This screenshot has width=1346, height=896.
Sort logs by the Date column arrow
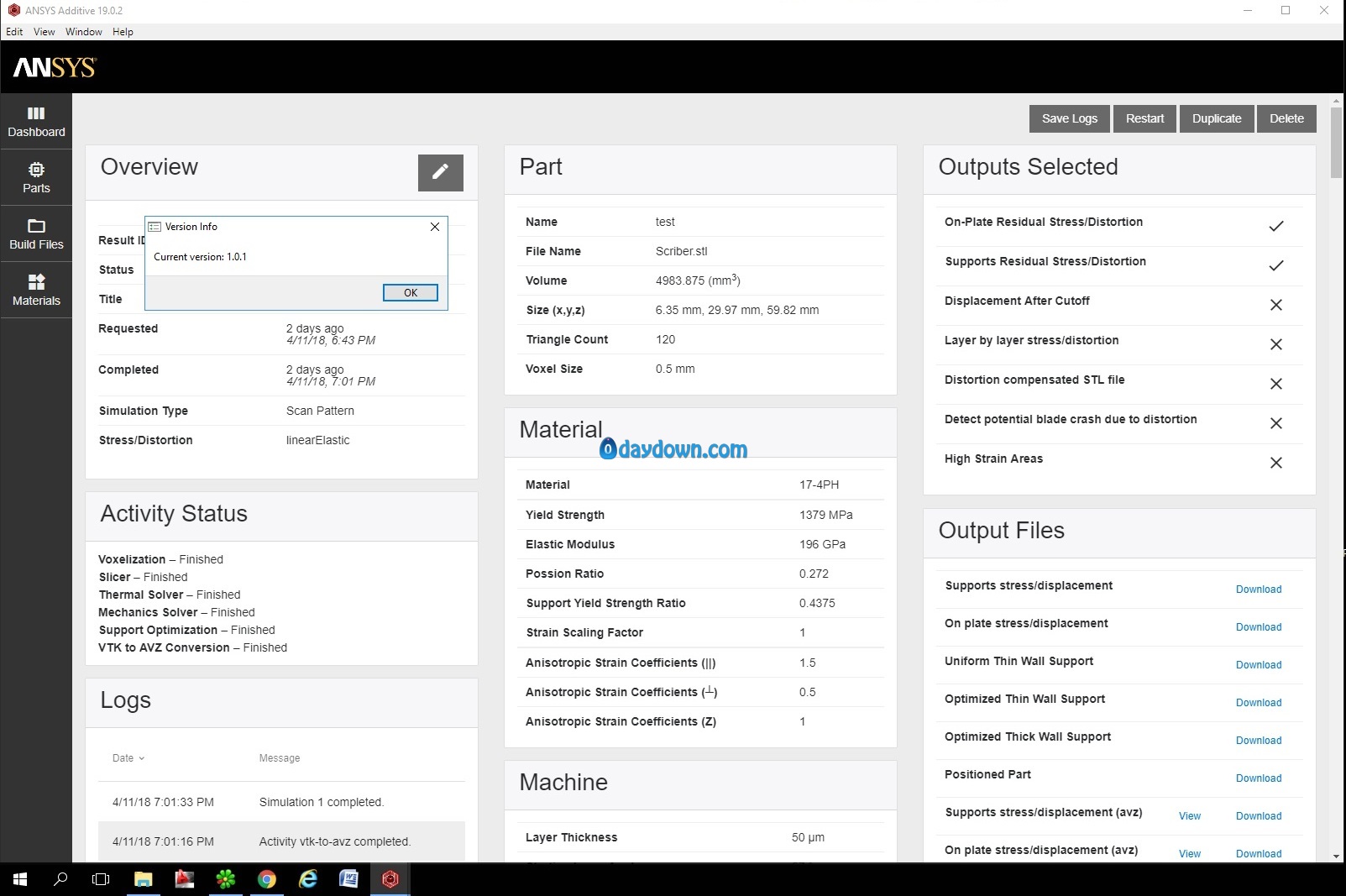[141, 758]
